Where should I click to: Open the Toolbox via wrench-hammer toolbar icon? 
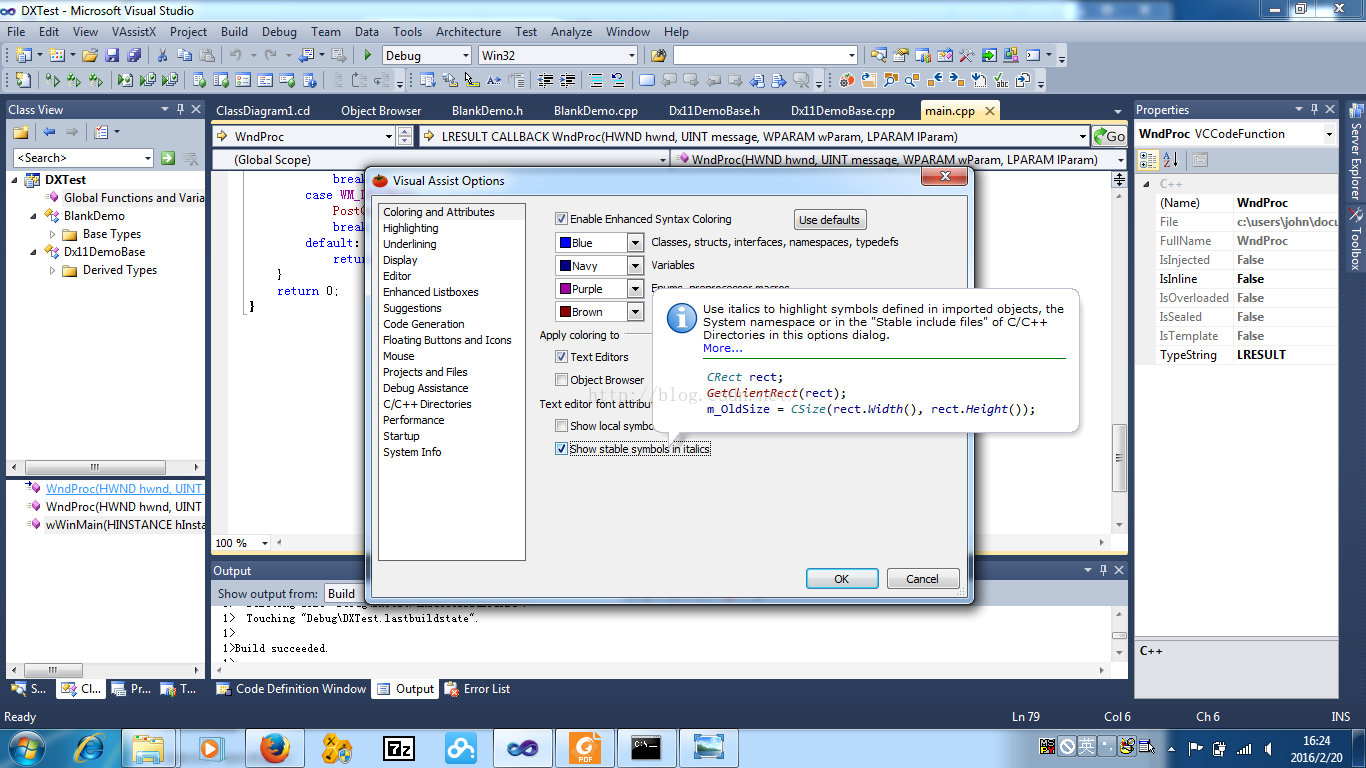tap(967, 55)
